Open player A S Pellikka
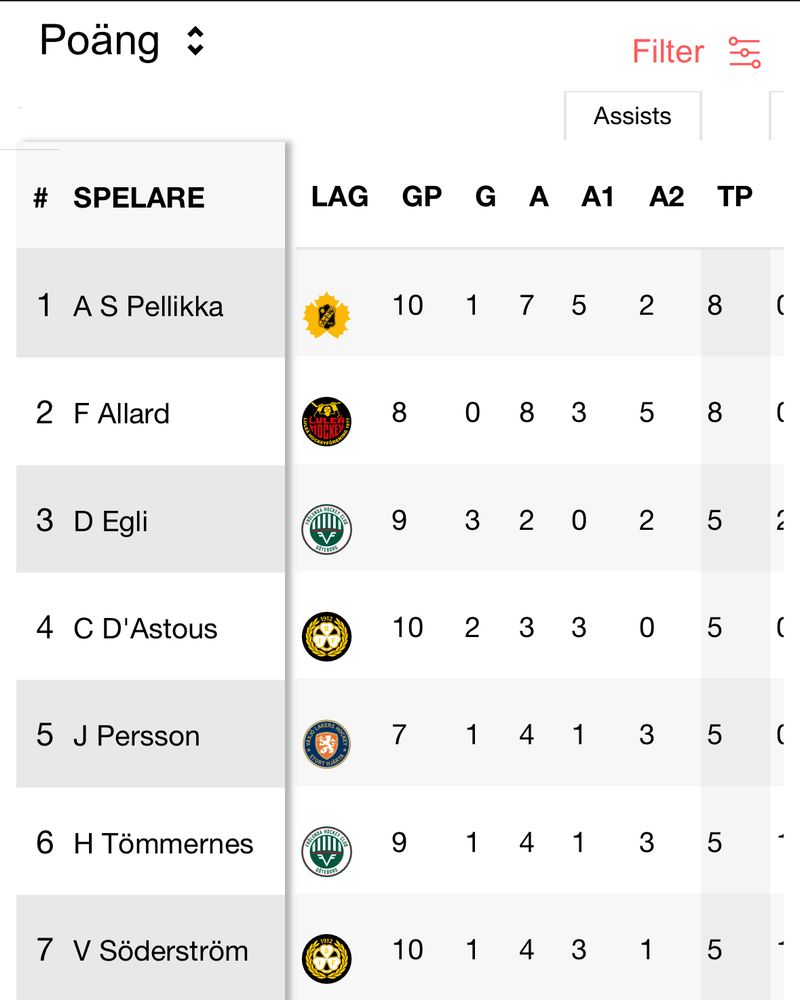 point(148,306)
